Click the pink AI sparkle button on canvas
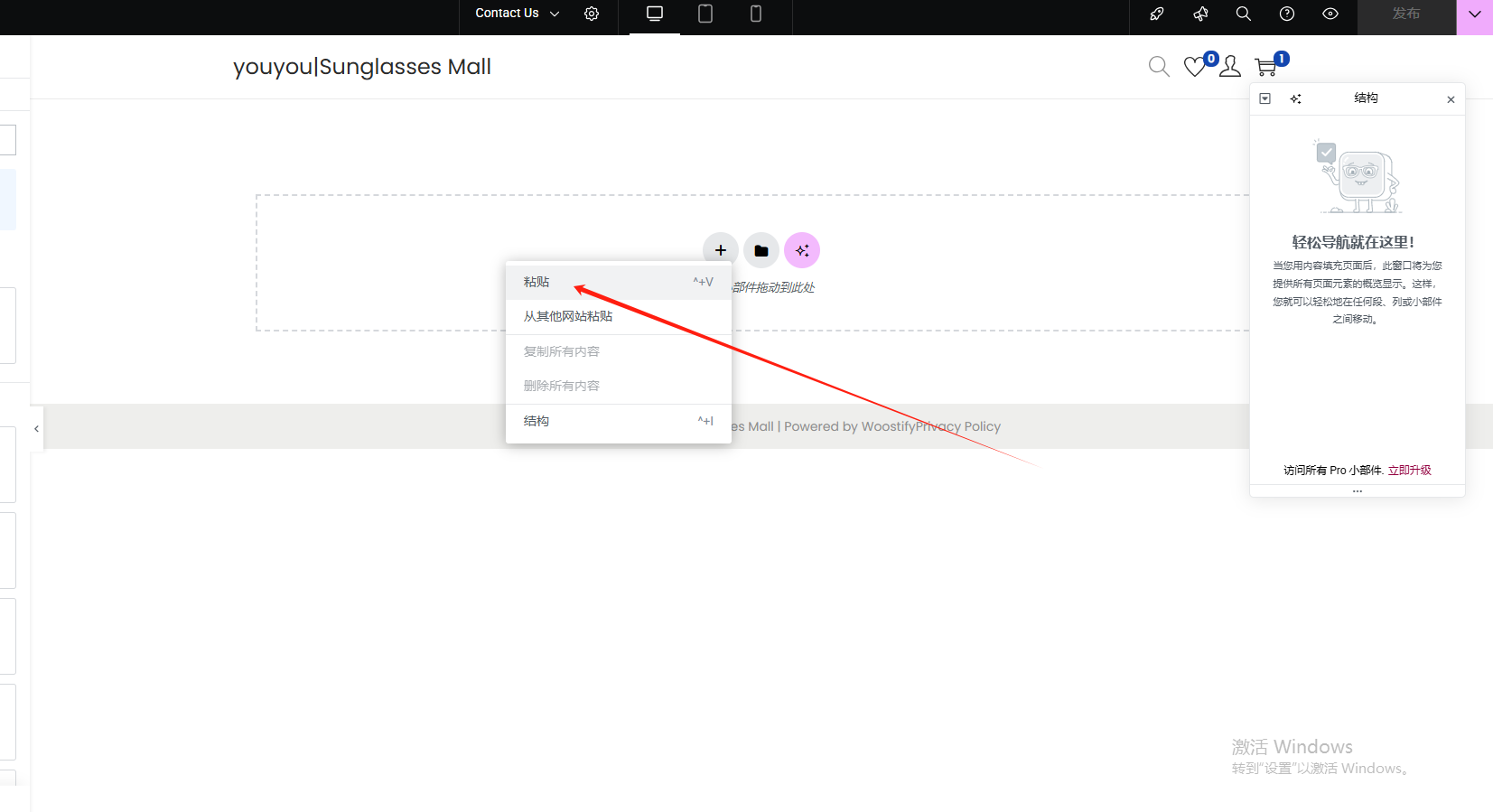 (802, 250)
